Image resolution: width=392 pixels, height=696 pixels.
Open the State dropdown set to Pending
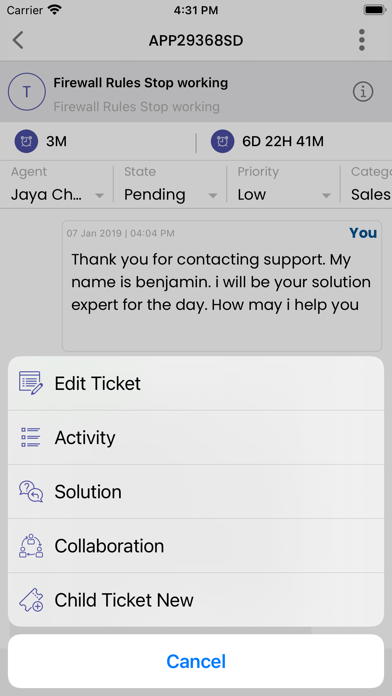[x=170, y=185]
